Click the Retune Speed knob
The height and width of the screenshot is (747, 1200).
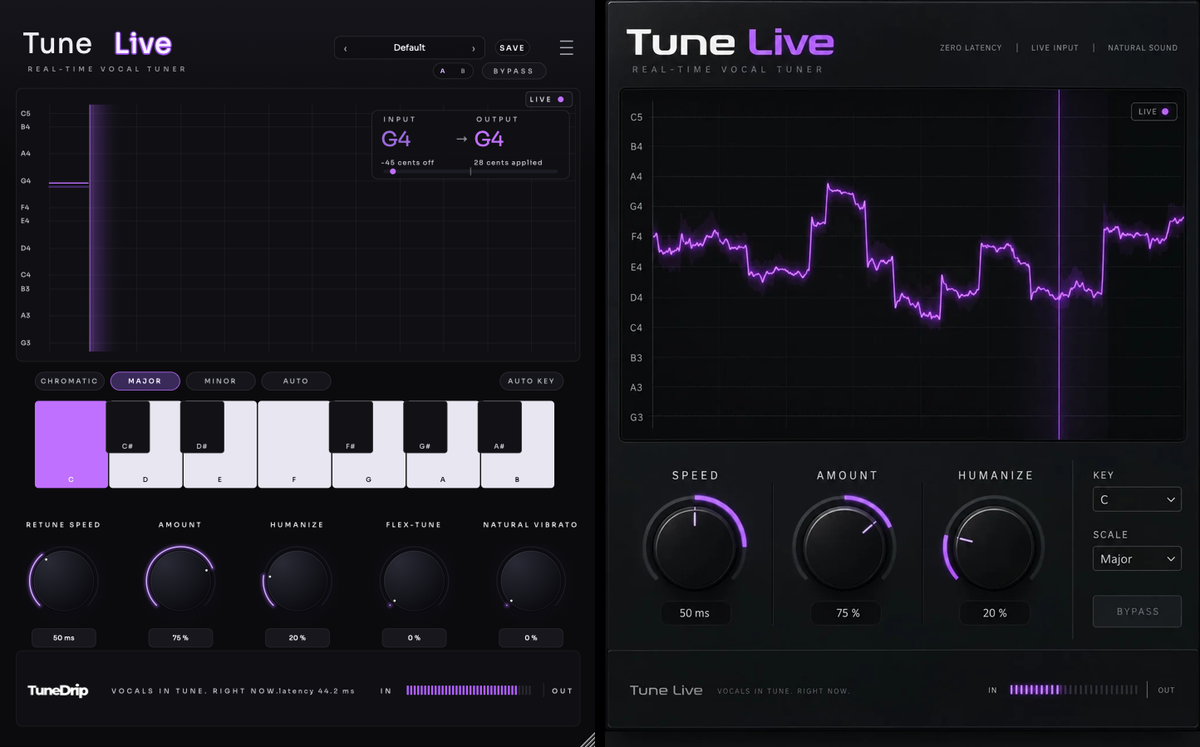pos(63,580)
